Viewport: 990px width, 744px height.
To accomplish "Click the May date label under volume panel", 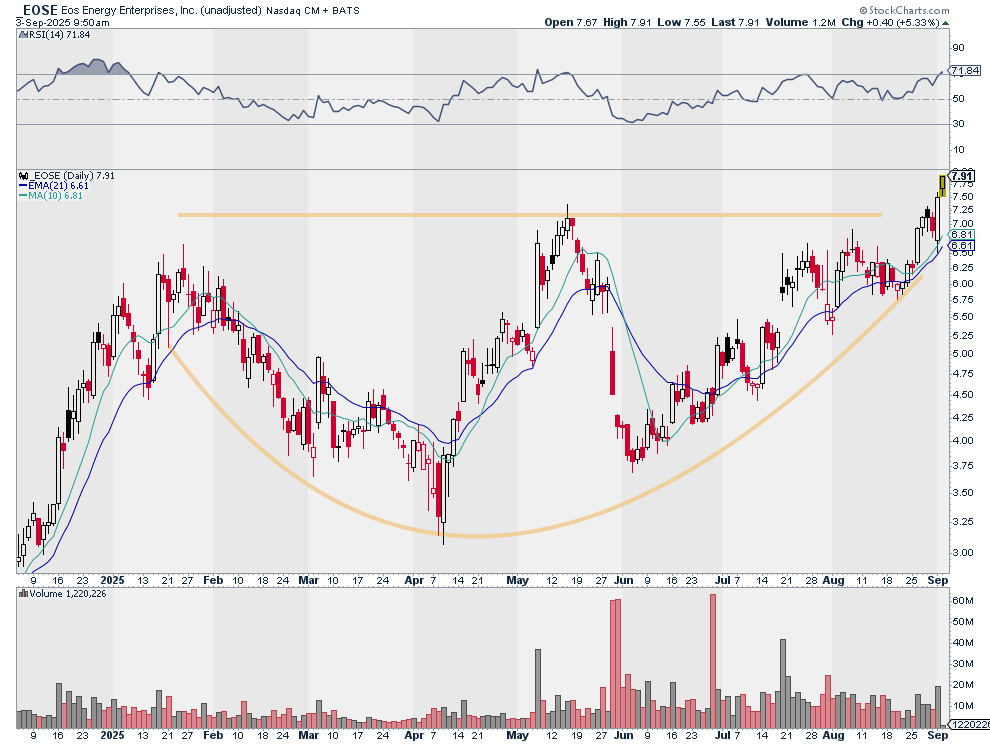I will click(x=518, y=735).
